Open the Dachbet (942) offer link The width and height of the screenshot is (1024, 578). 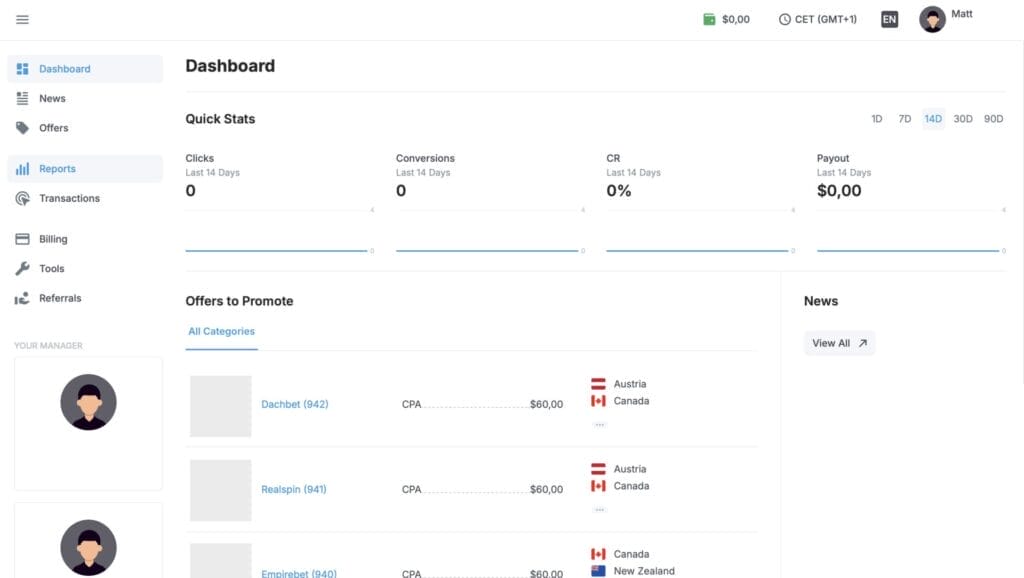pyautogui.click(x=295, y=404)
